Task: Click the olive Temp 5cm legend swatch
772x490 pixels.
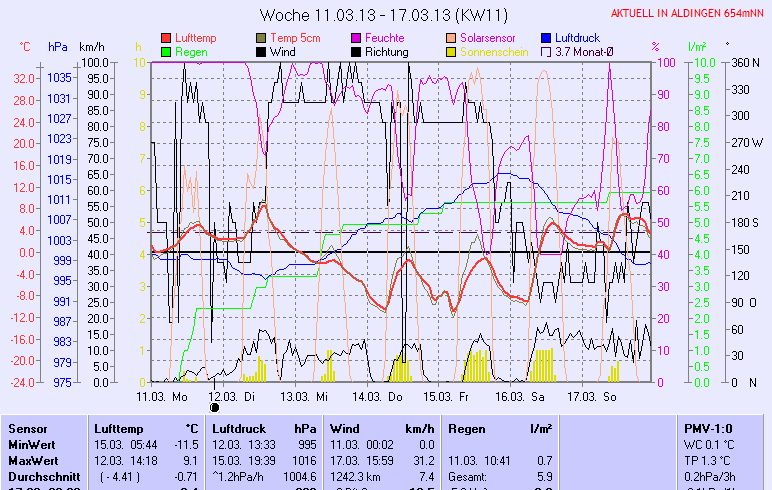Action: [262, 38]
